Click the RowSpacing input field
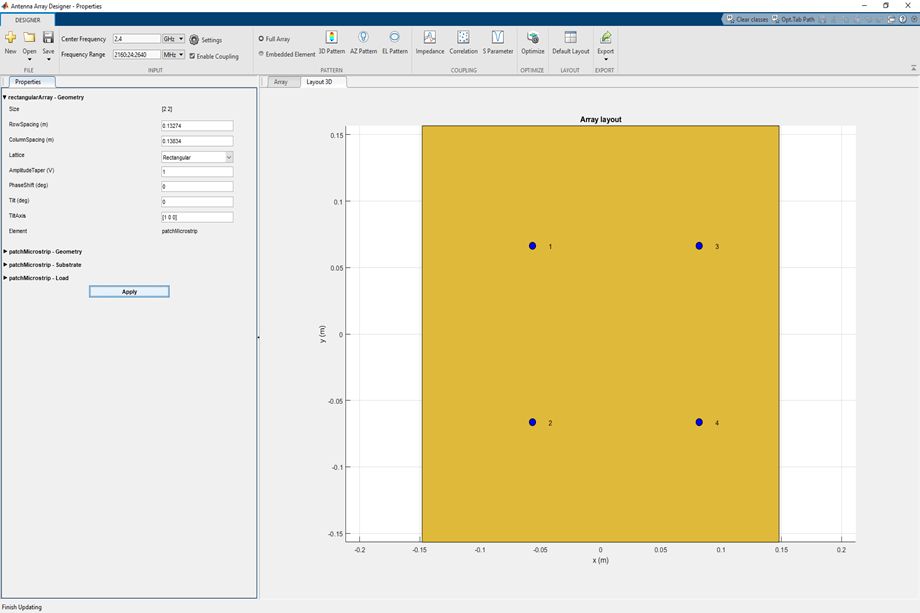Image resolution: width=920 pixels, height=613 pixels. tap(197, 126)
